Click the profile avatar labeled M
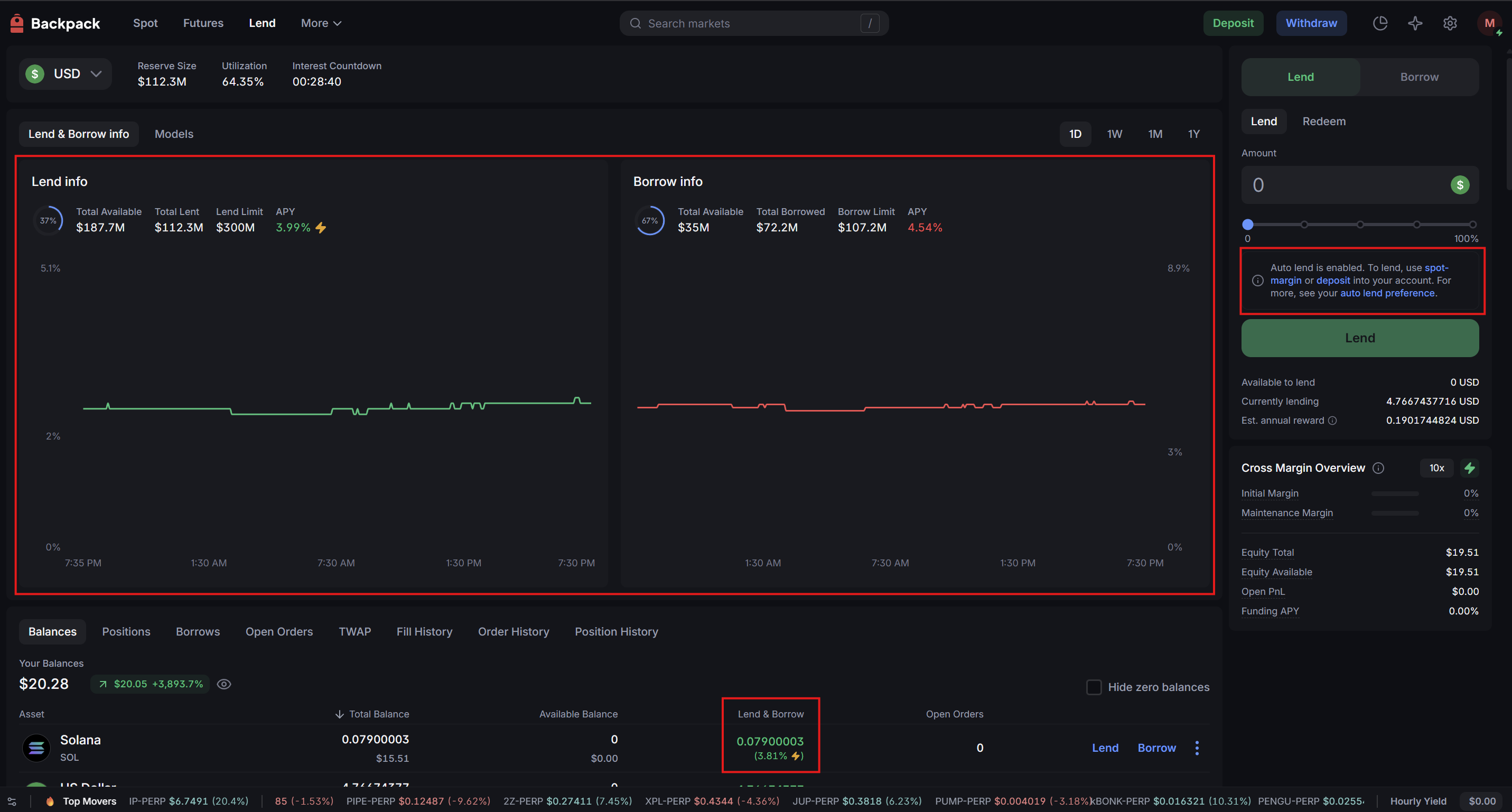The height and width of the screenshot is (812, 1512). (x=1489, y=23)
